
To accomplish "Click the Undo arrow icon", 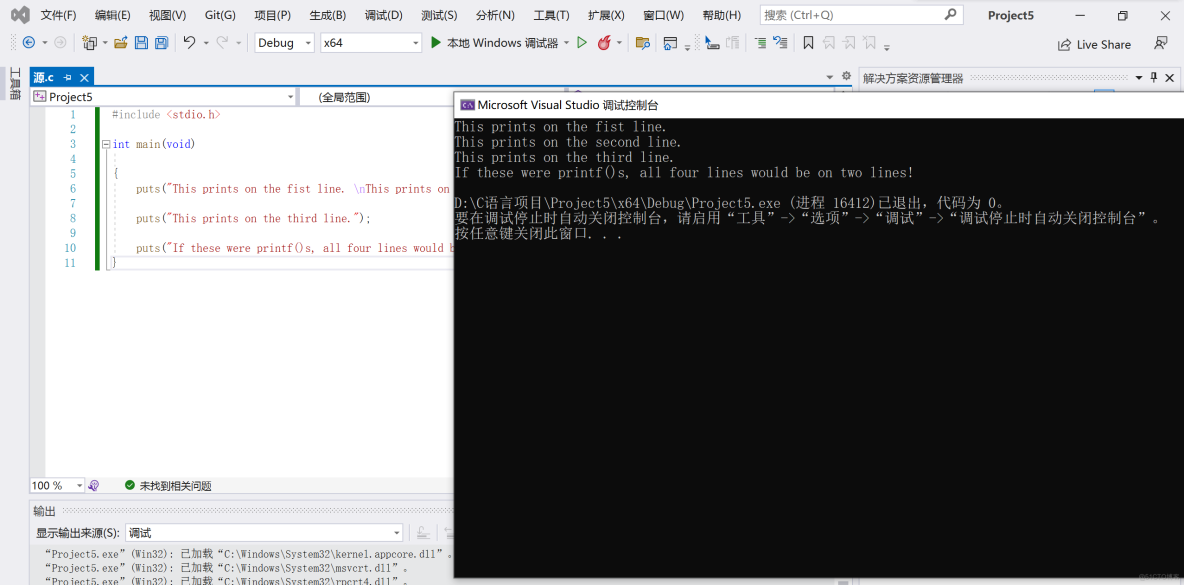I will point(190,43).
